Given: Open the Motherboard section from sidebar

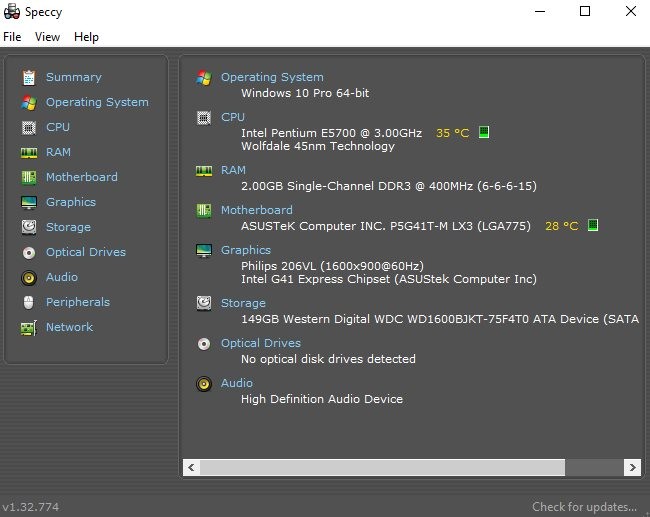Looking at the screenshot, I should tap(82, 177).
